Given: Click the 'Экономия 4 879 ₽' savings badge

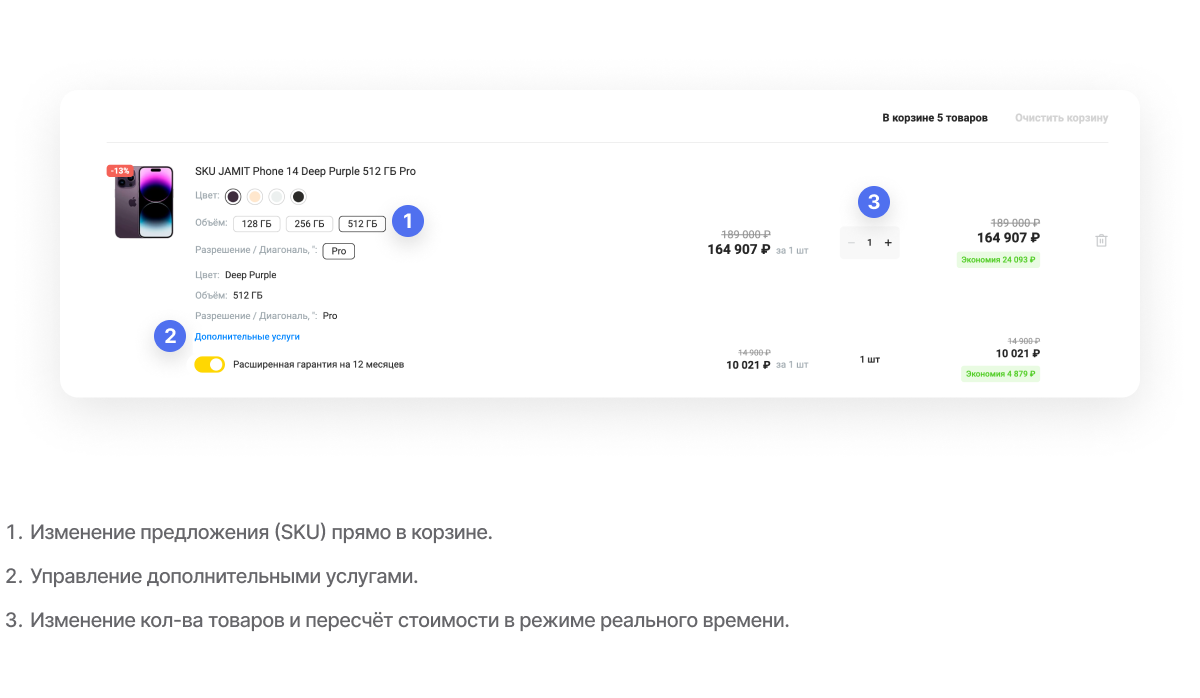Looking at the screenshot, I should (1000, 374).
